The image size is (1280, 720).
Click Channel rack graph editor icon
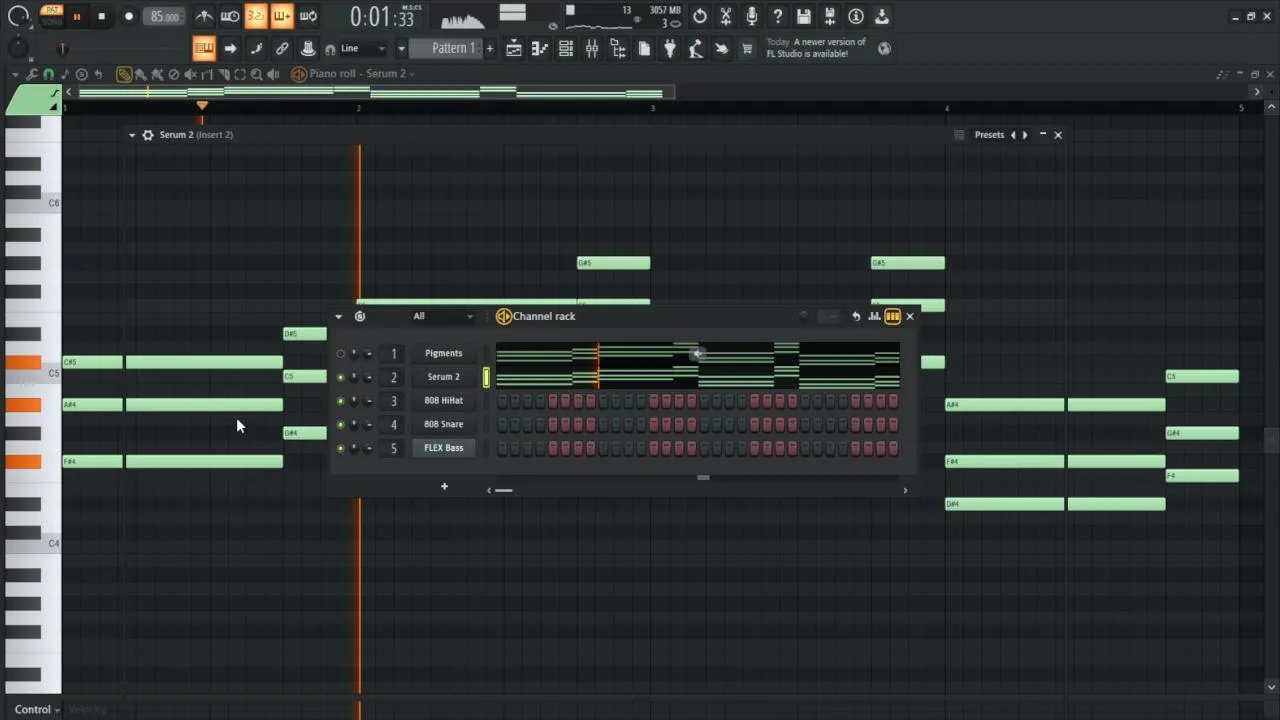[874, 317]
